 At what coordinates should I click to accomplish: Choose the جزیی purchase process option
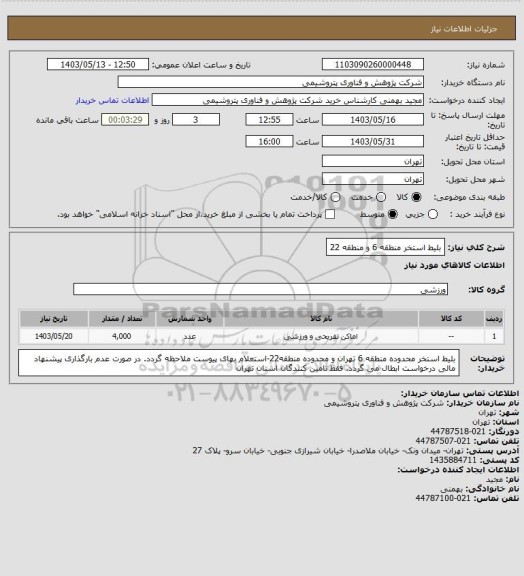(x=433, y=214)
